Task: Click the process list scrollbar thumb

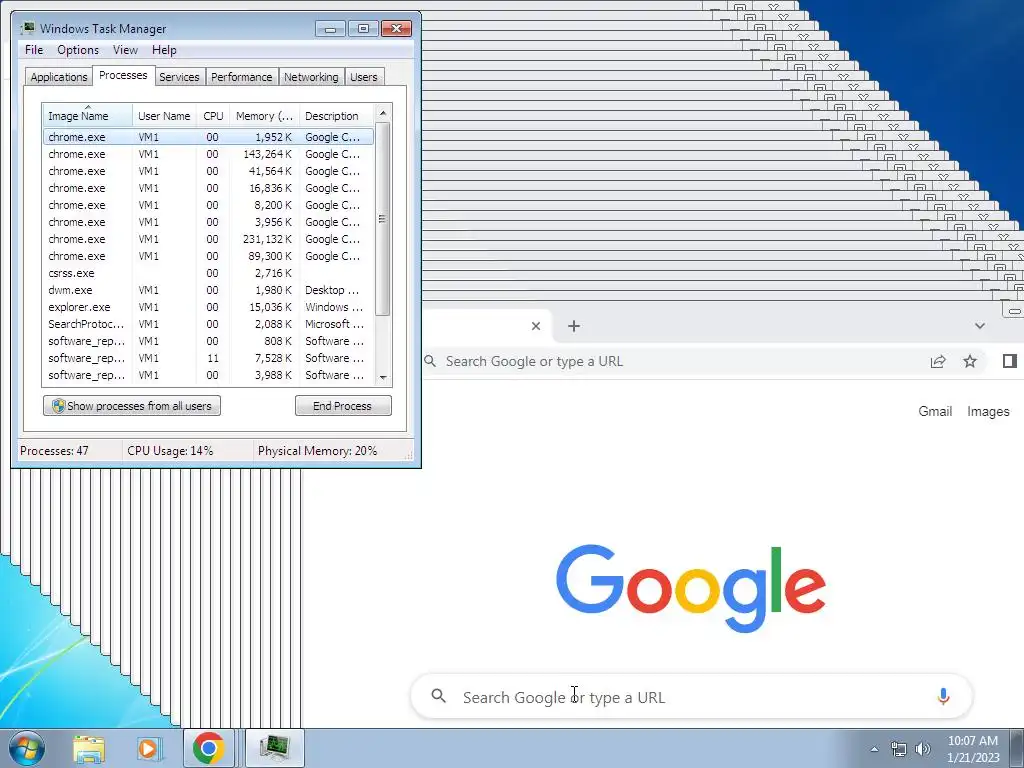Action: pos(383,219)
